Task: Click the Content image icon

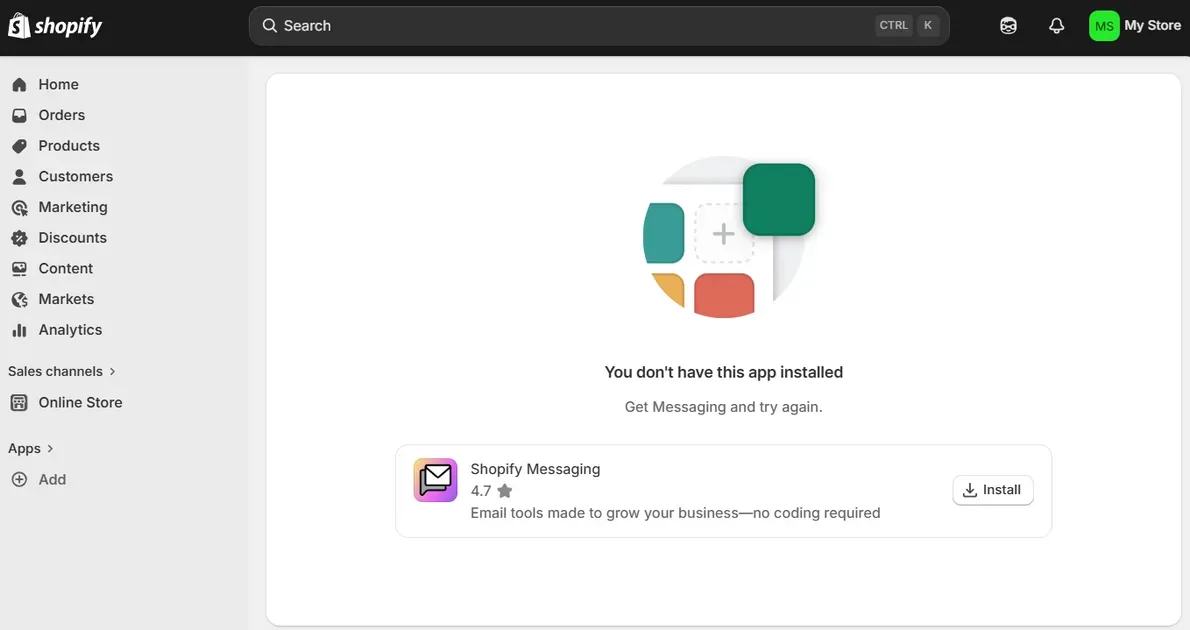Action: point(20,269)
